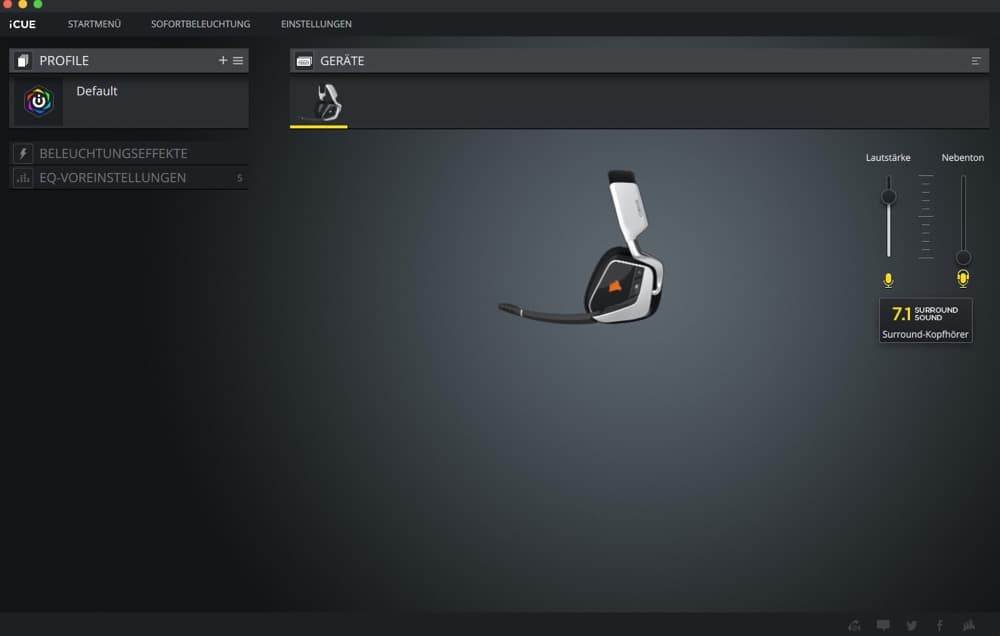Click the equalizer level scale

[925, 217]
